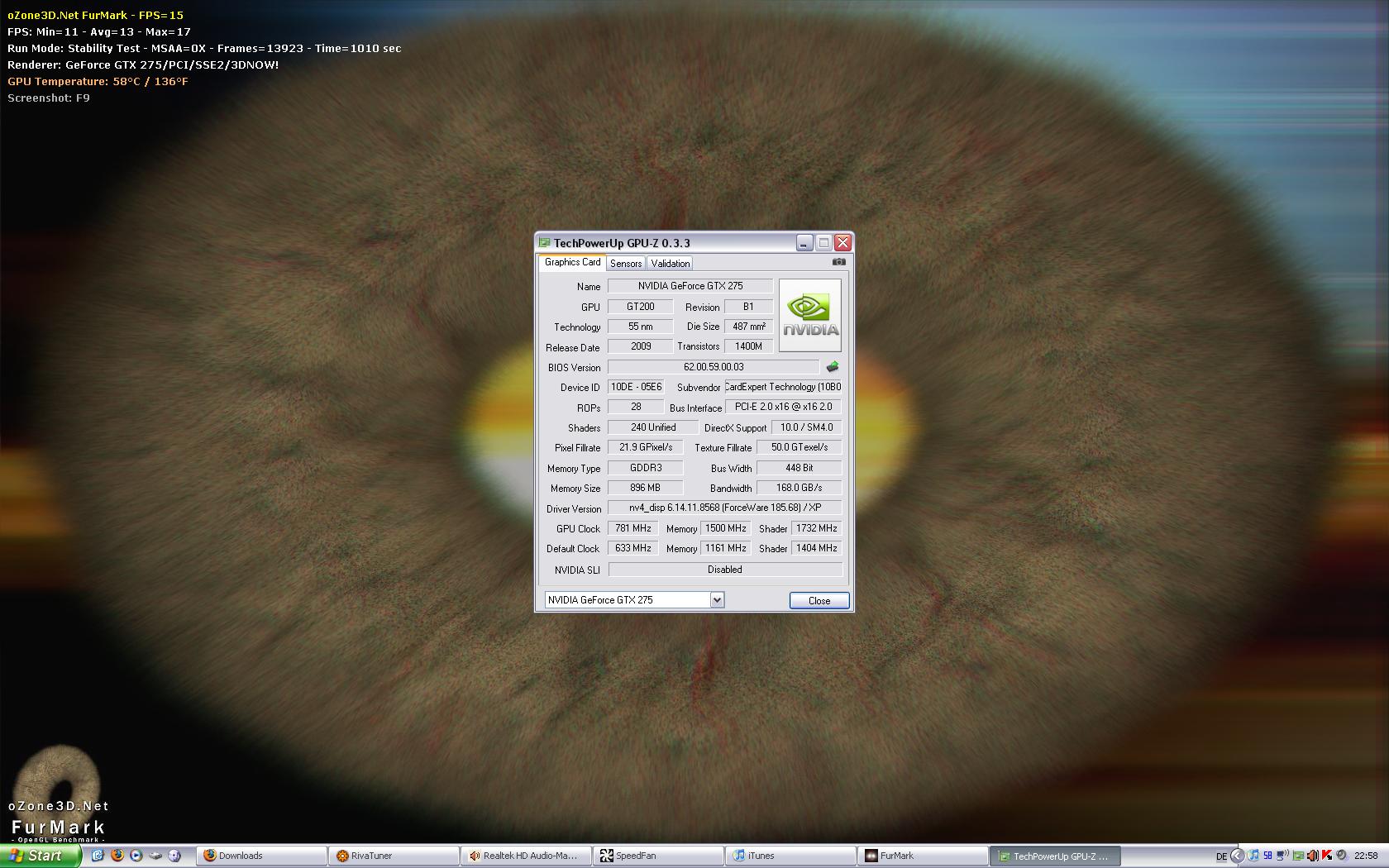
Task: Click the BIOS save chip icon
Action: pyautogui.click(x=832, y=366)
